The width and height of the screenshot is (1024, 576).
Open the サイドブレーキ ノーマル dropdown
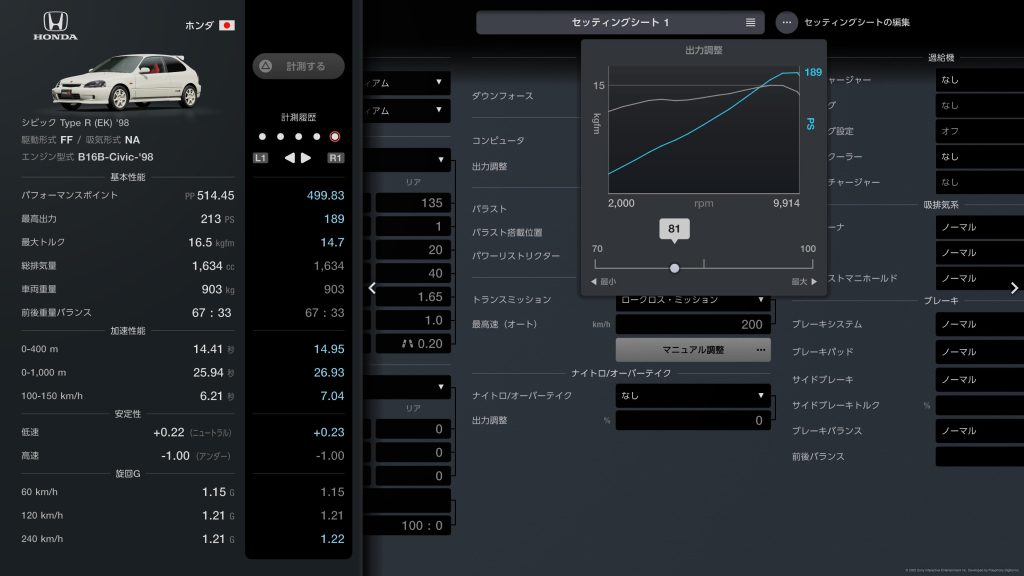coord(980,379)
